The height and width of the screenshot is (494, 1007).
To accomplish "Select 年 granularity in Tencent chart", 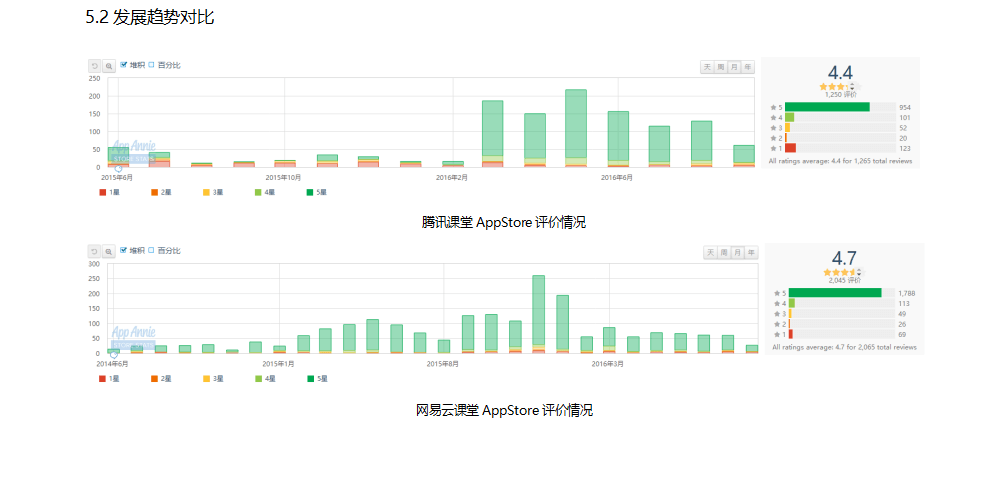I will coord(748,67).
